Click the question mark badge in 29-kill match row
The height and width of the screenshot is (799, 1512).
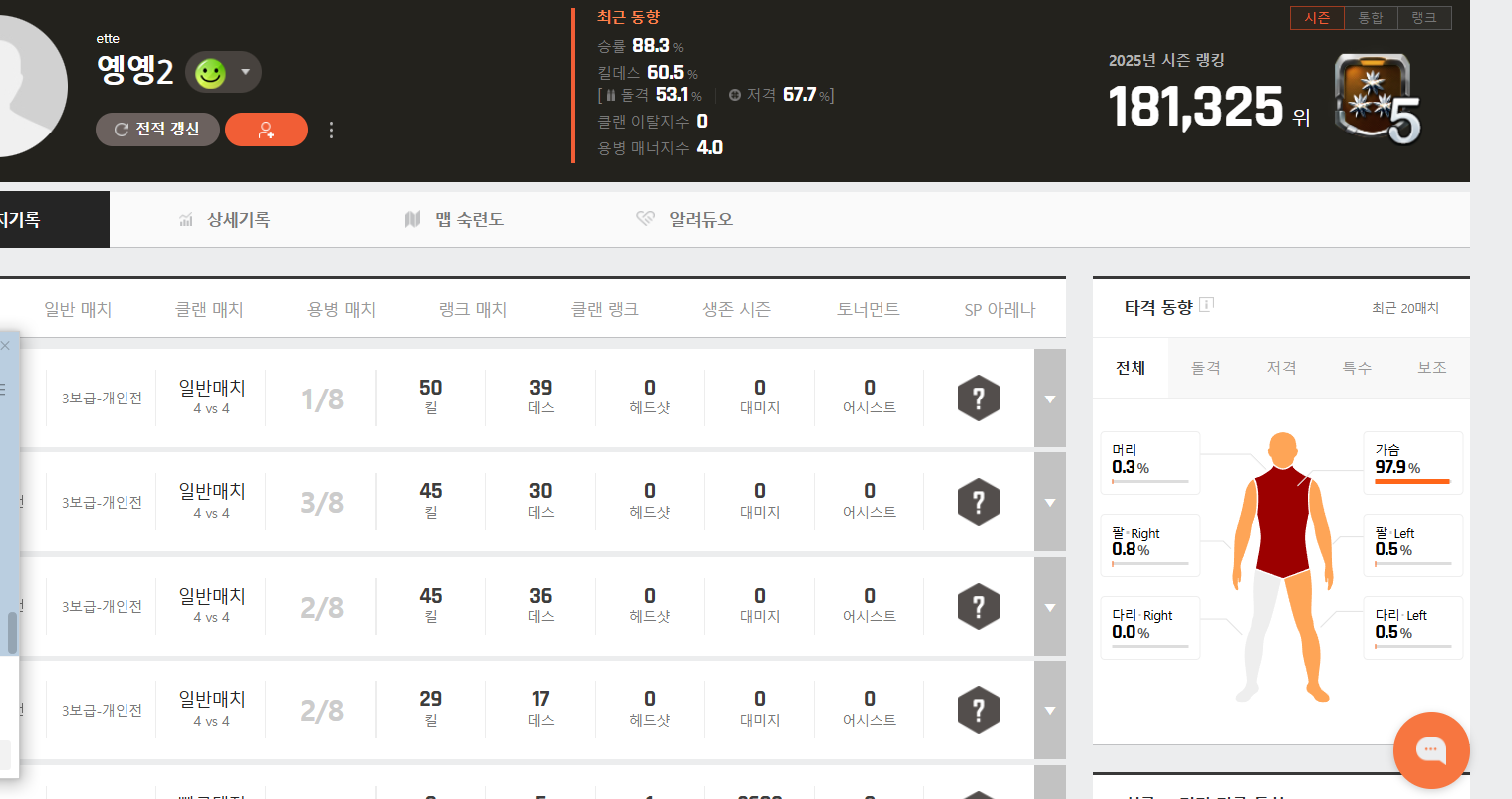coord(978,710)
